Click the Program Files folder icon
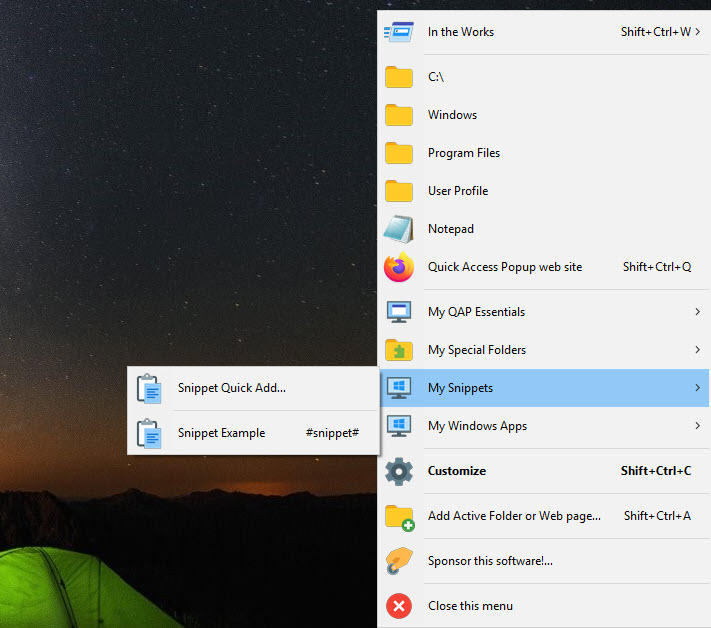This screenshot has width=711, height=628. pyautogui.click(x=399, y=153)
